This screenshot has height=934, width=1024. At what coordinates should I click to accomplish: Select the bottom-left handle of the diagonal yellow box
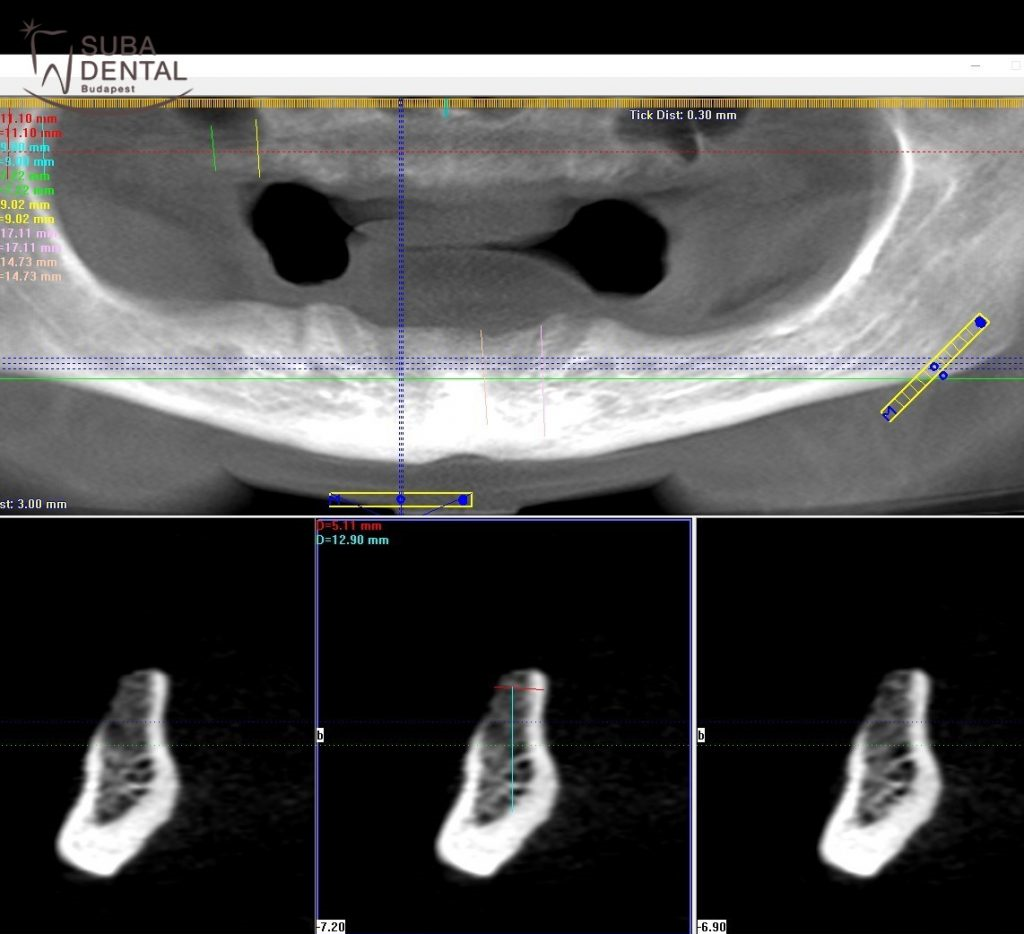pyautogui.click(x=888, y=412)
